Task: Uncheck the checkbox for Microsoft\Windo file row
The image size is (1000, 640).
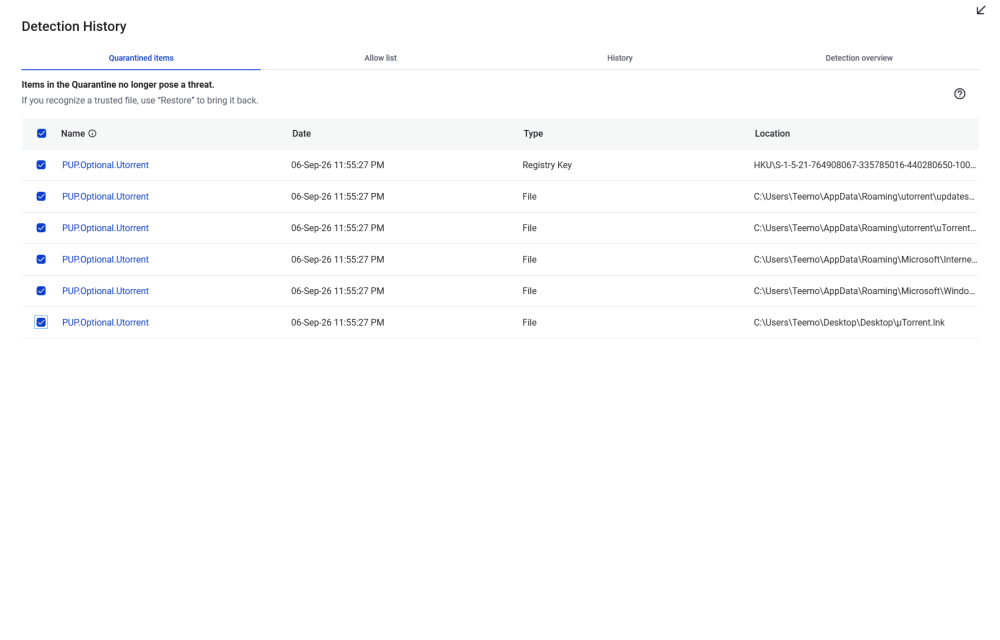Action: tap(41, 291)
